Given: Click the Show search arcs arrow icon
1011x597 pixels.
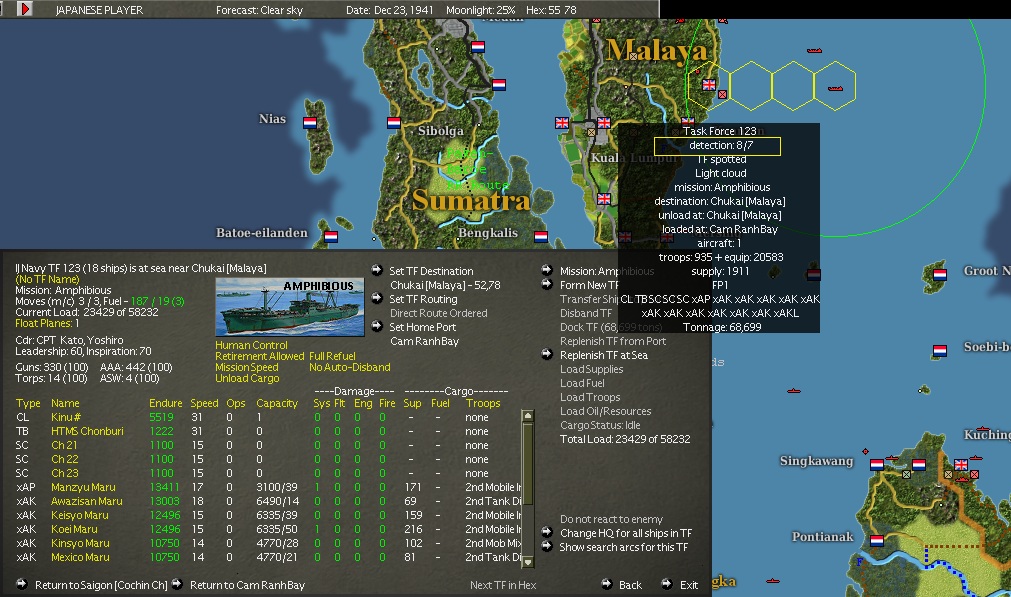Looking at the screenshot, I should click(x=547, y=546).
